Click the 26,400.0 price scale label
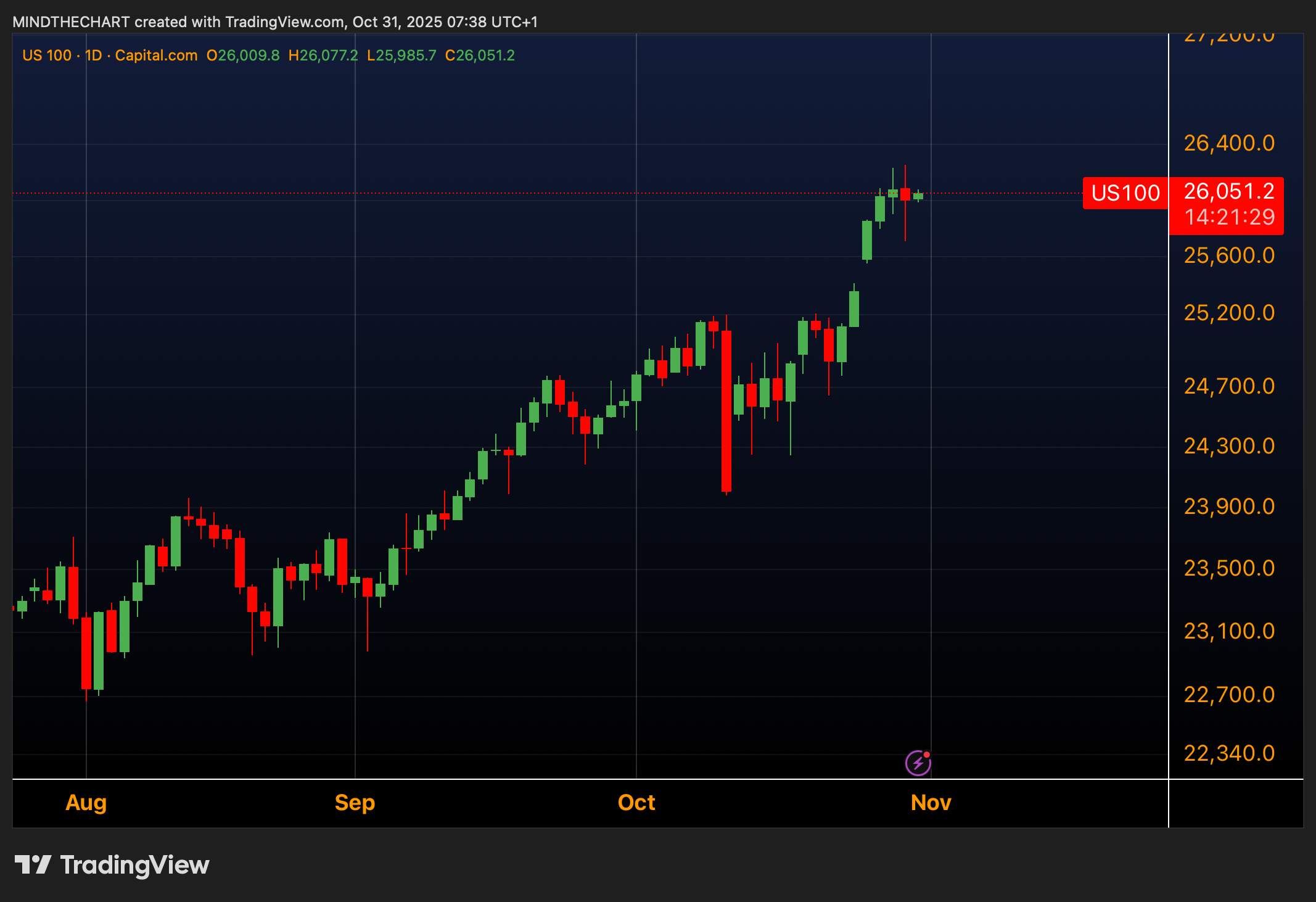This screenshot has width=1316, height=902. click(x=1228, y=143)
